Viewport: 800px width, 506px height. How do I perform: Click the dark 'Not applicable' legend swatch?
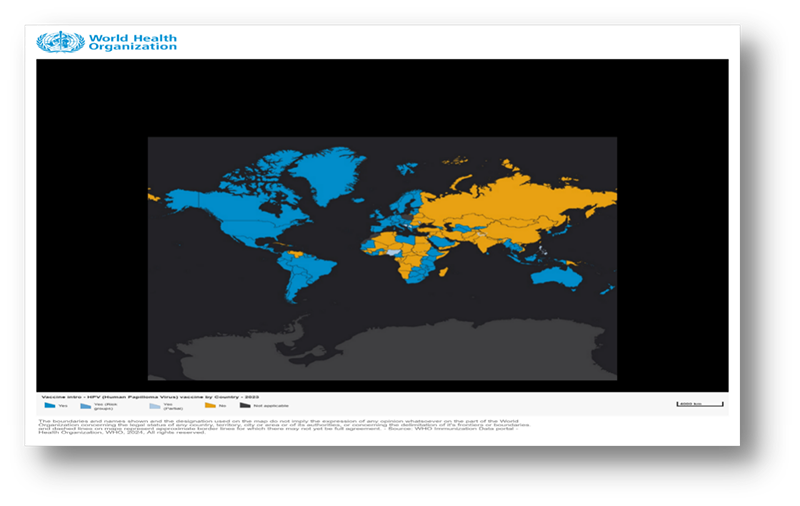pyautogui.click(x=245, y=406)
